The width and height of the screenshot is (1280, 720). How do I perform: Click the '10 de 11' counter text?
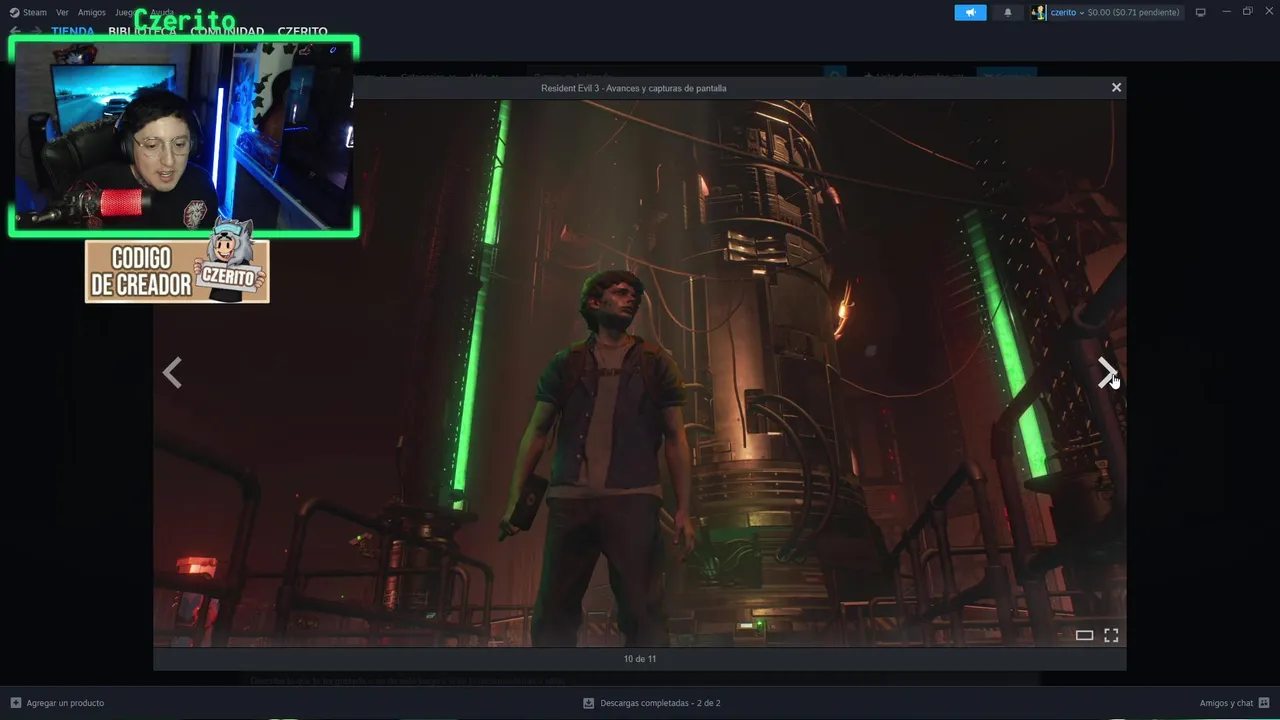pos(640,659)
